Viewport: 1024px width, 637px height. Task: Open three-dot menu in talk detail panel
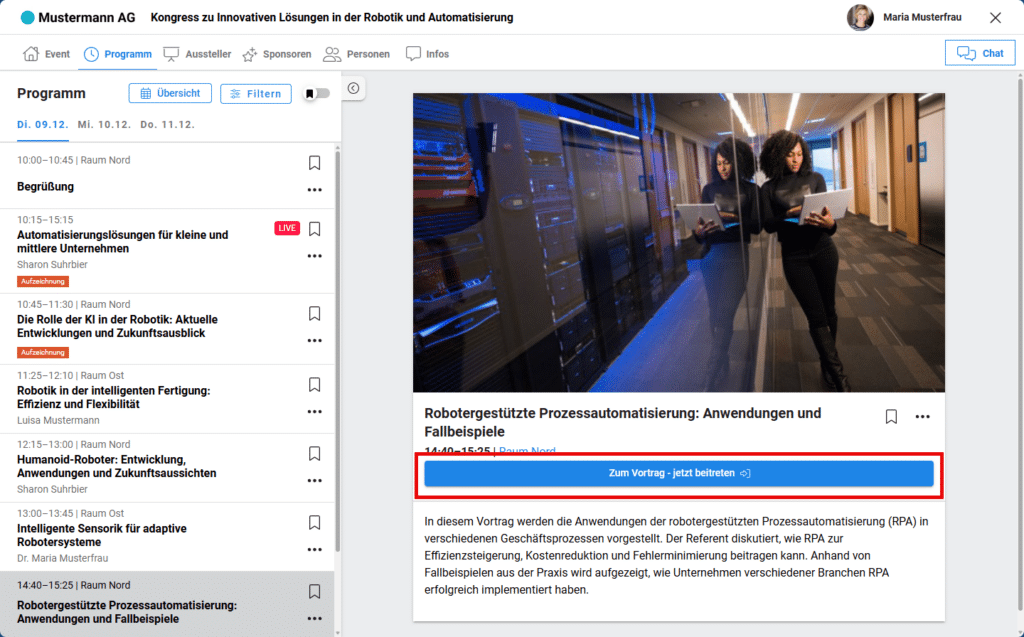(x=922, y=417)
